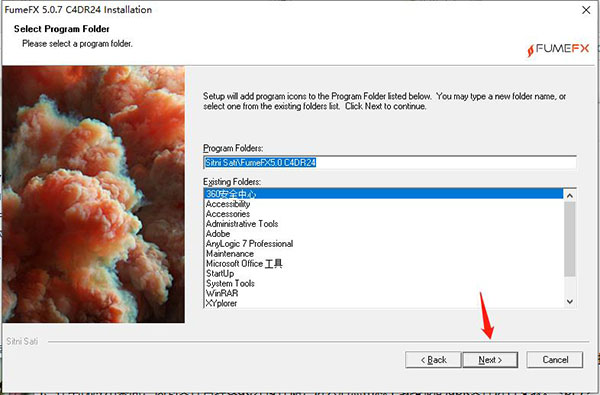Viewport: 600px width, 395px height.
Task: Click the FumeFX logo
Action: [x=558, y=49]
